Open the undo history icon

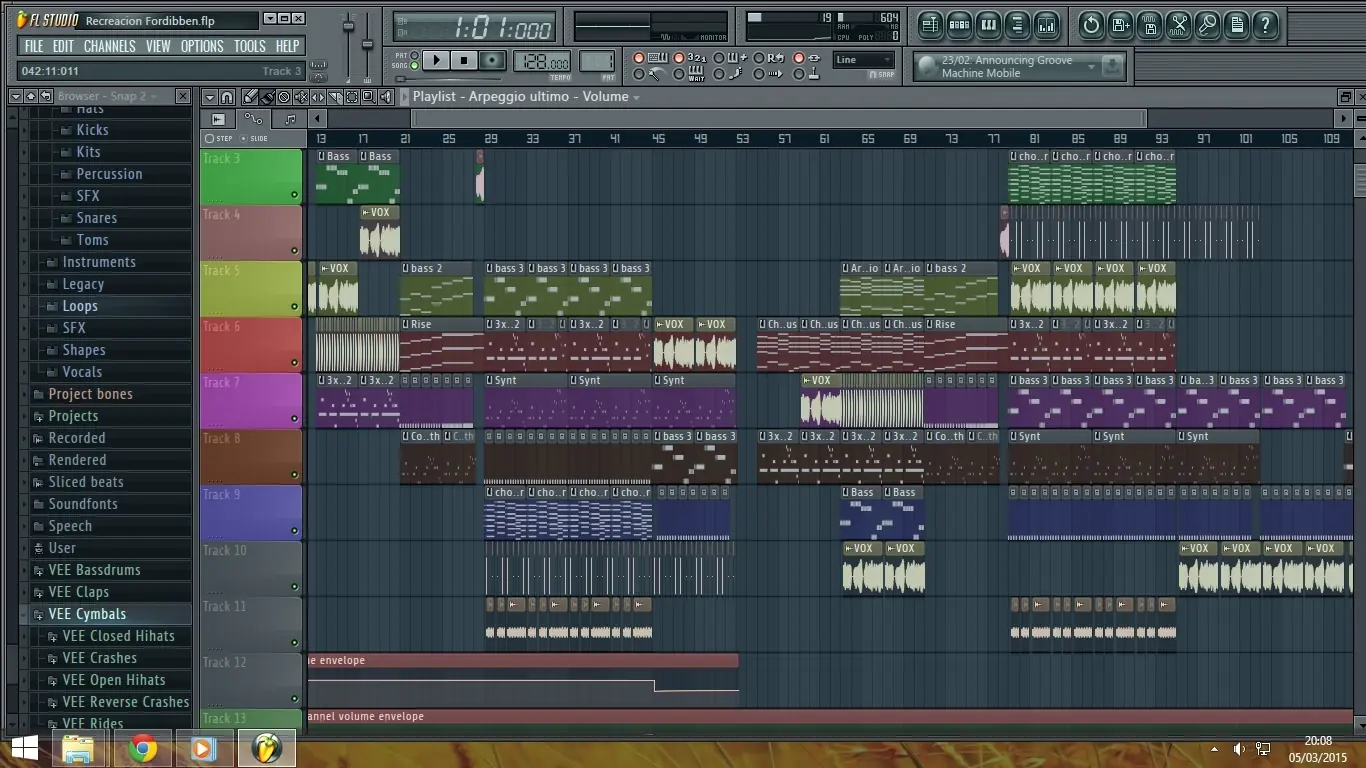(x=1092, y=25)
